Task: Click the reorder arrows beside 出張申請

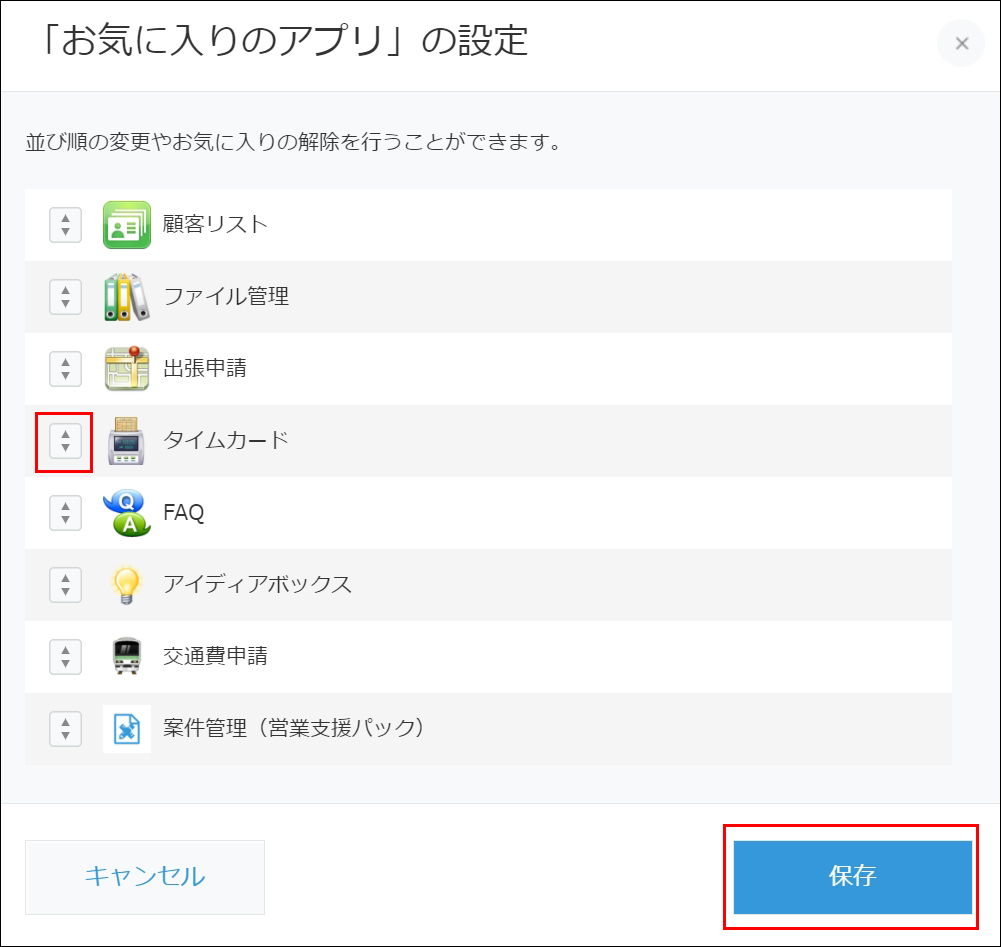Action: pos(64,368)
